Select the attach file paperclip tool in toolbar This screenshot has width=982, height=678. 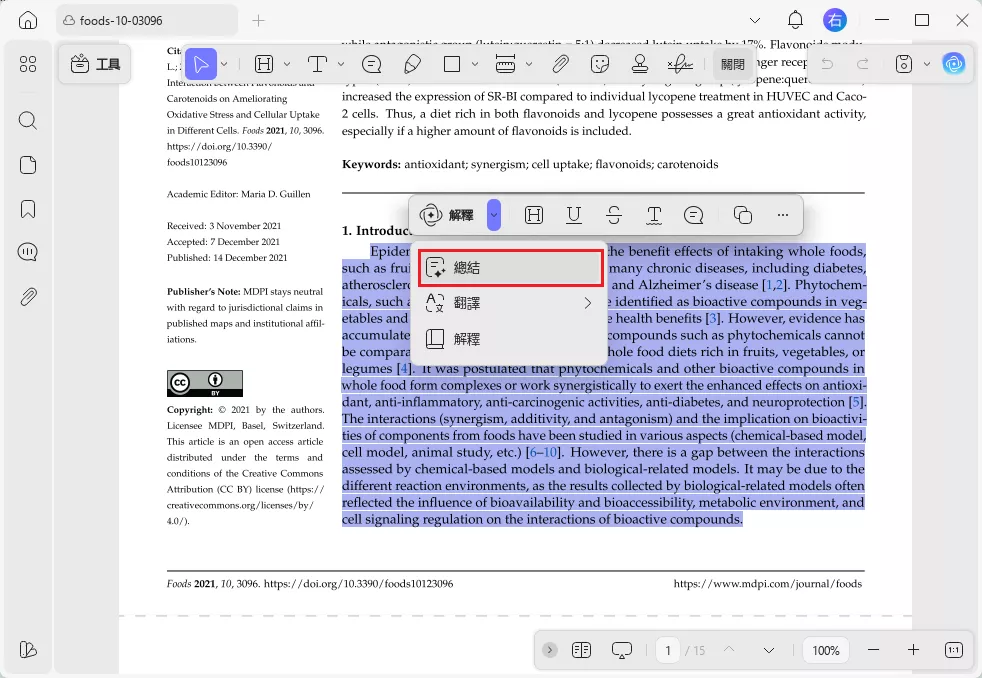tap(561, 64)
